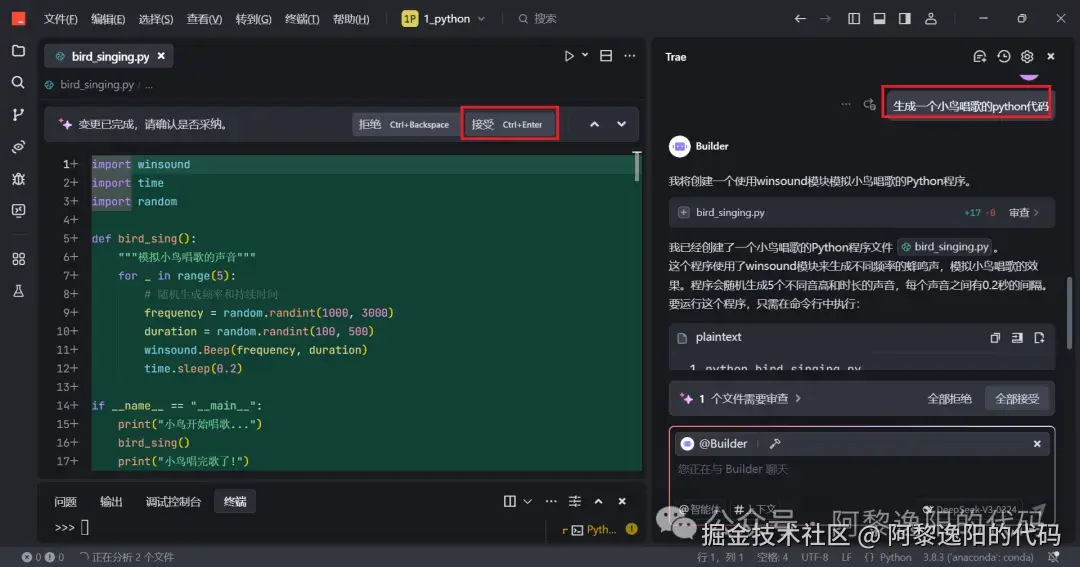Open editor more actions ellipsis
The image size is (1080, 567).
pyautogui.click(x=630, y=56)
